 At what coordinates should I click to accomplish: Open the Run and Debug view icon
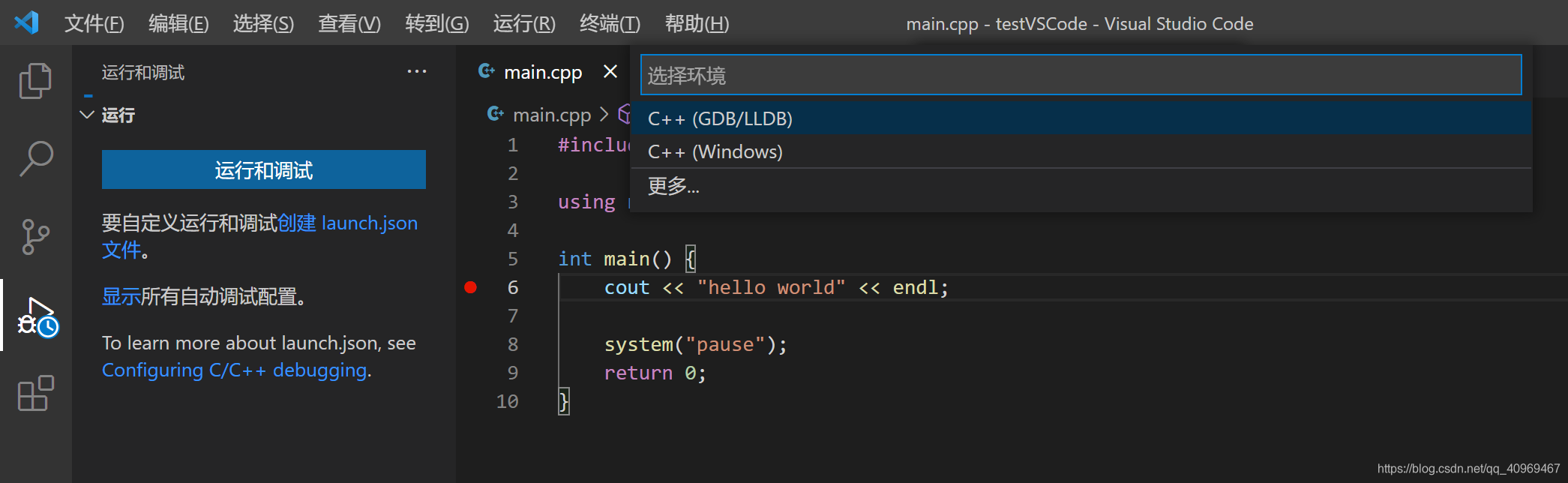(37, 316)
